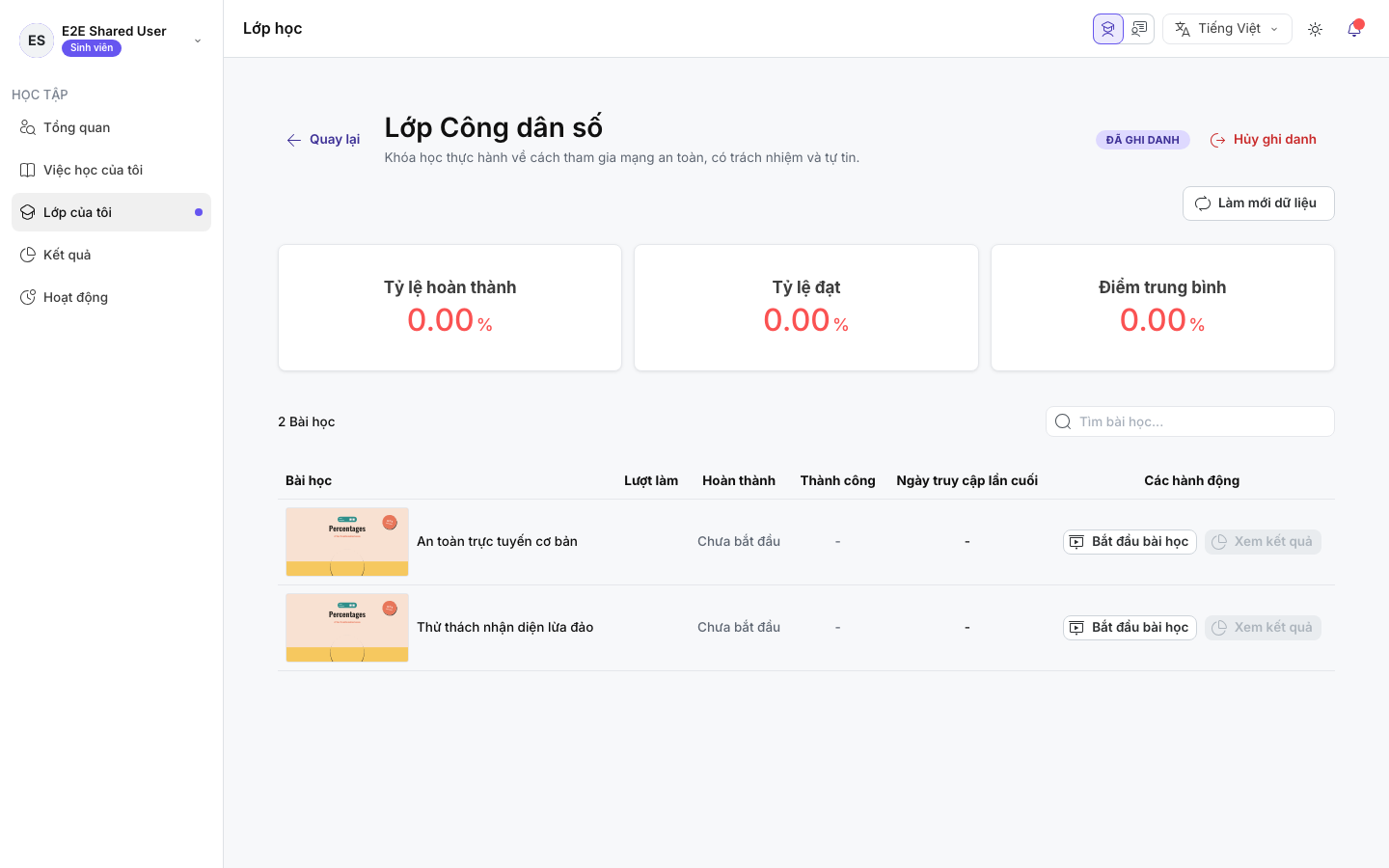
Task: Click the Lớp Công dân số heading
Action: (x=494, y=127)
